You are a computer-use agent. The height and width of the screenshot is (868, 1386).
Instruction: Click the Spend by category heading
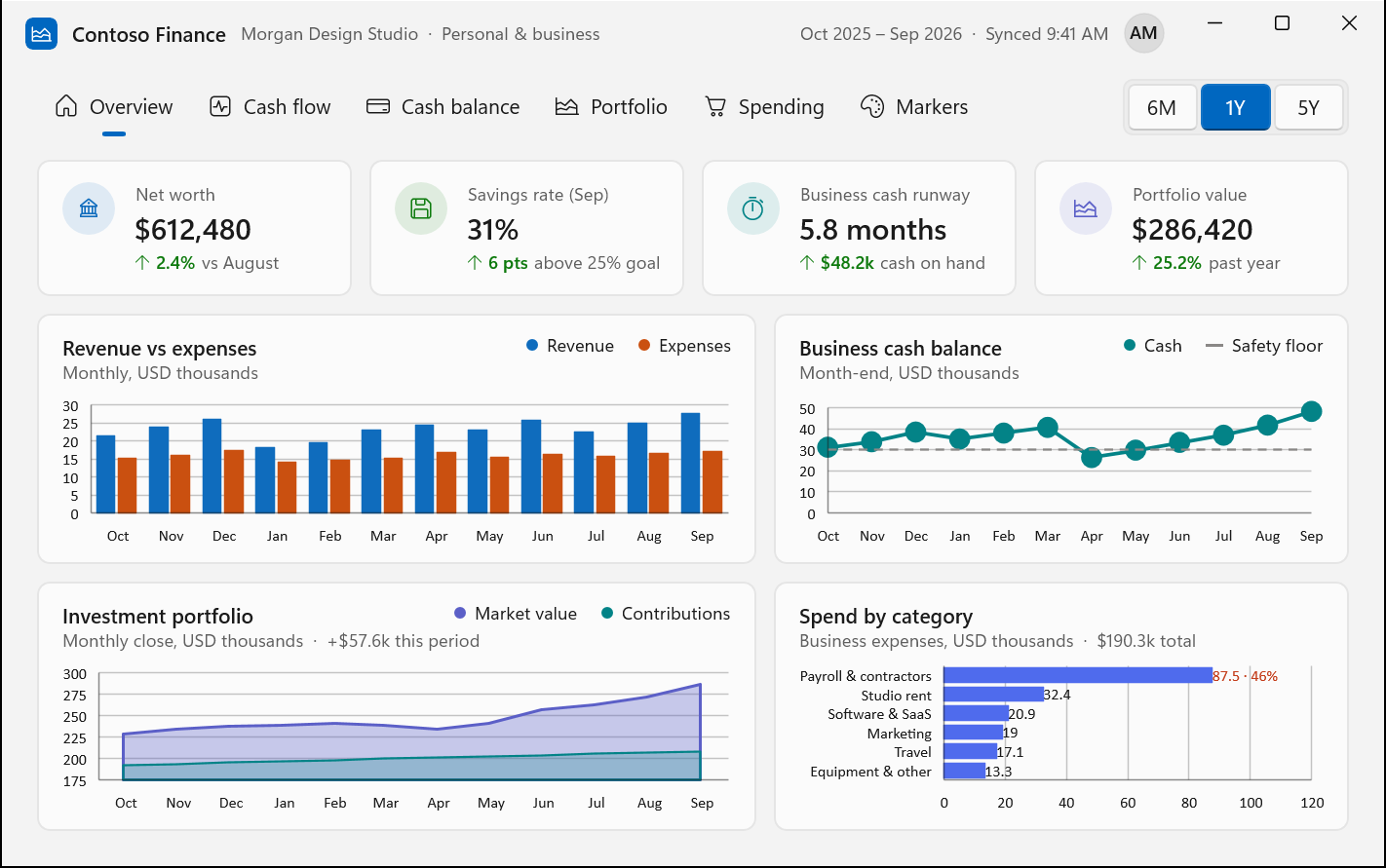886,617
